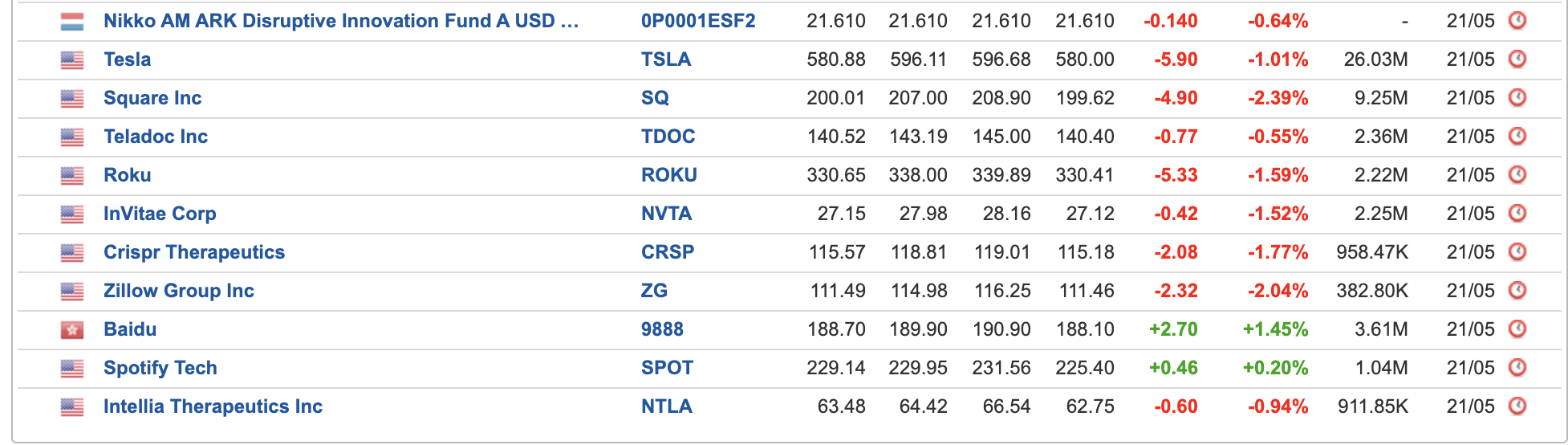1568x445 pixels.
Task: Click the clock icon in Tesla row
Action: tap(1517, 59)
